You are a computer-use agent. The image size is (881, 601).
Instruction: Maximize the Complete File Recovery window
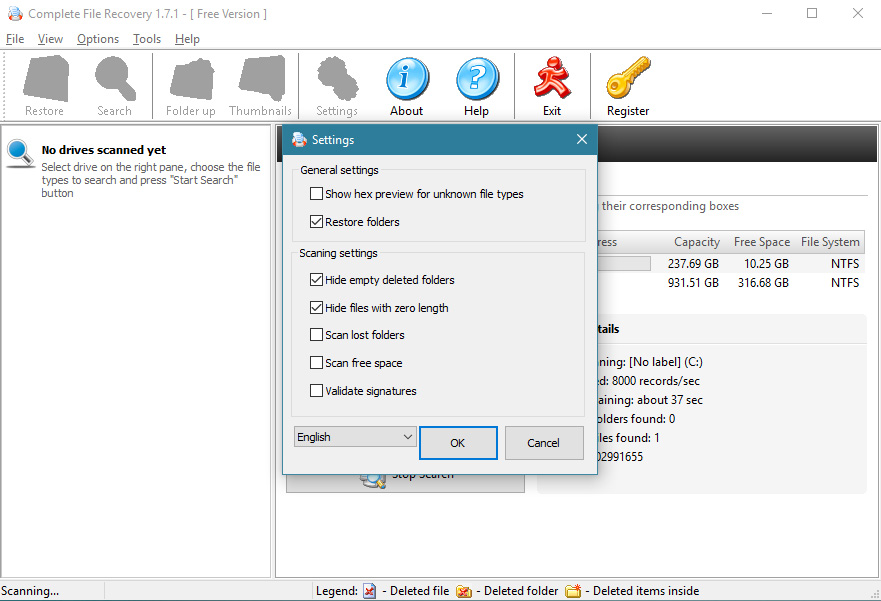(812, 13)
